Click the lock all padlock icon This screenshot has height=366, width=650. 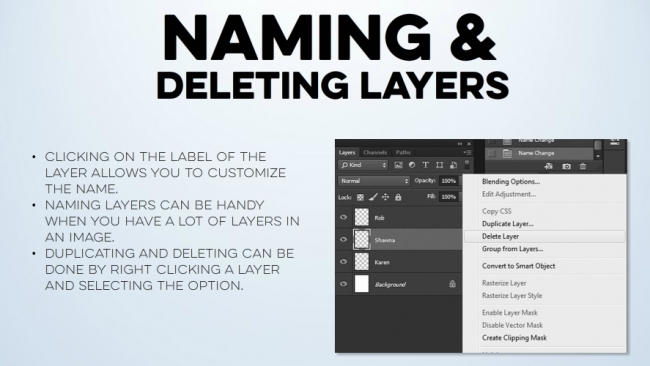(398, 197)
